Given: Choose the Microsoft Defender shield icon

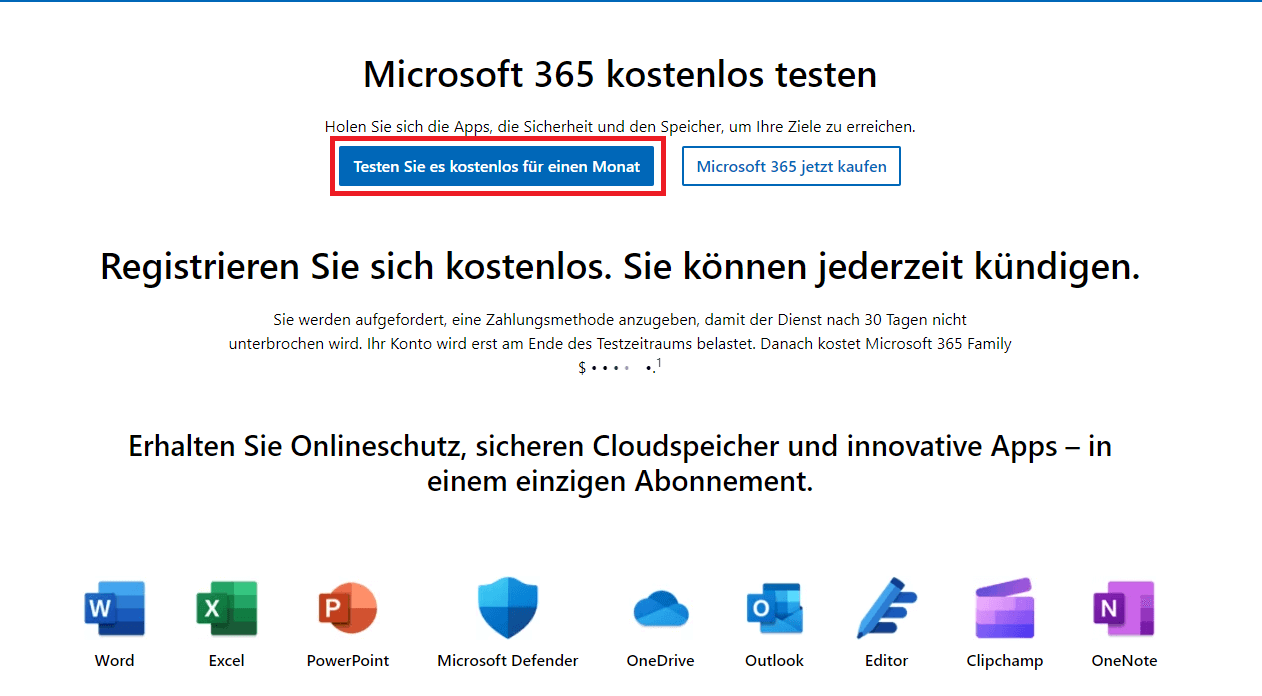Looking at the screenshot, I should coord(508,608).
